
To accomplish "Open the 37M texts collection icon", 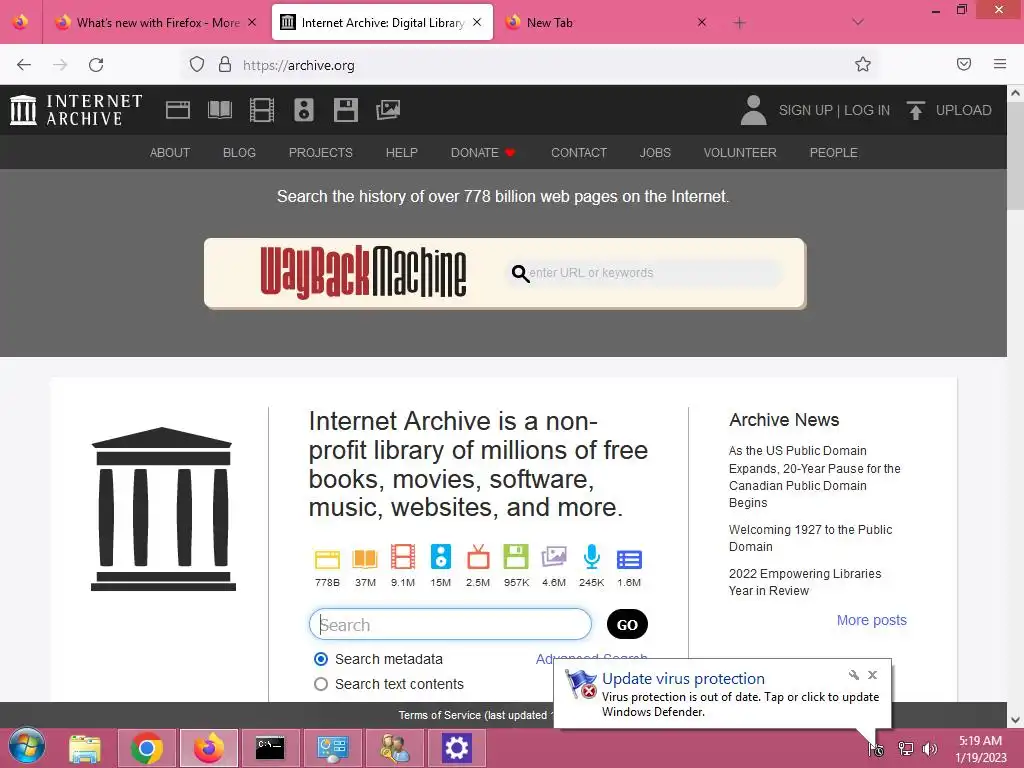I will click(365, 559).
